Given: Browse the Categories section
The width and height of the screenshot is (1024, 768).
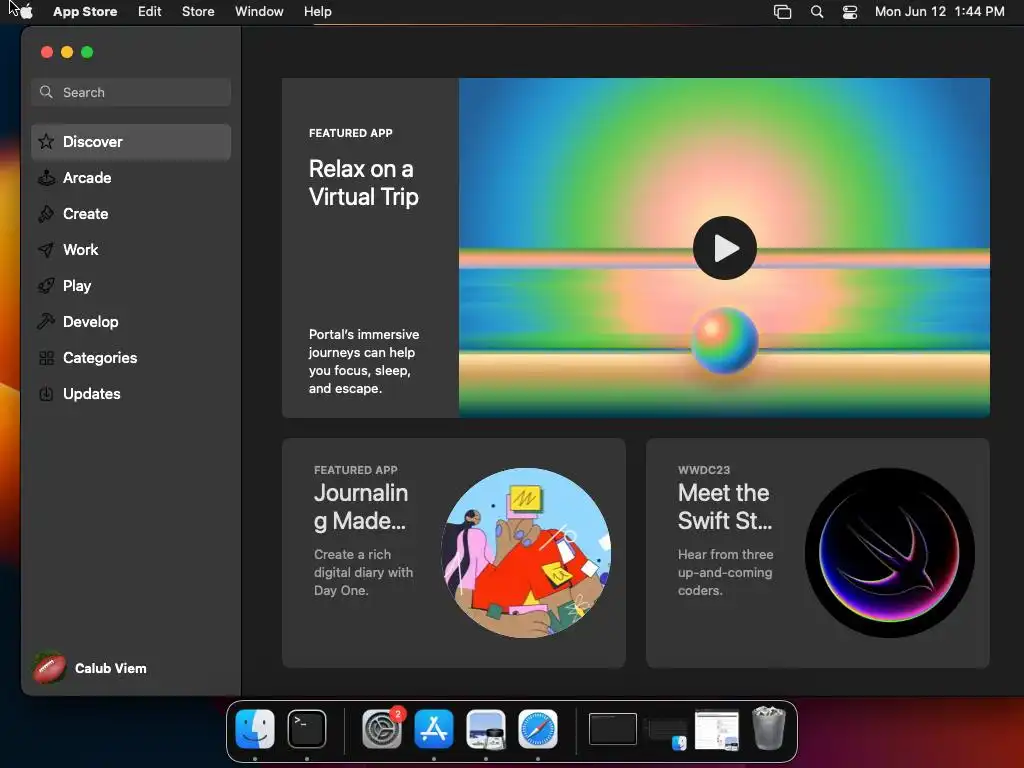Looking at the screenshot, I should [x=131, y=358].
